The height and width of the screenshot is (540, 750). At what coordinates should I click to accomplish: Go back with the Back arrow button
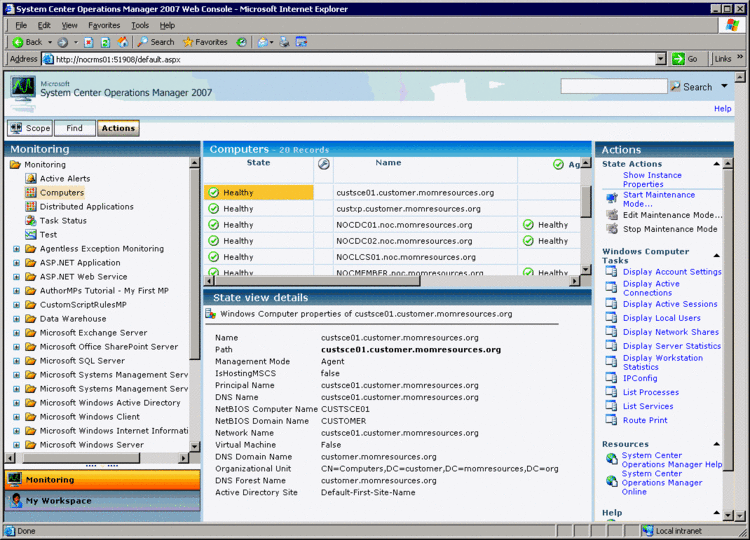point(27,42)
